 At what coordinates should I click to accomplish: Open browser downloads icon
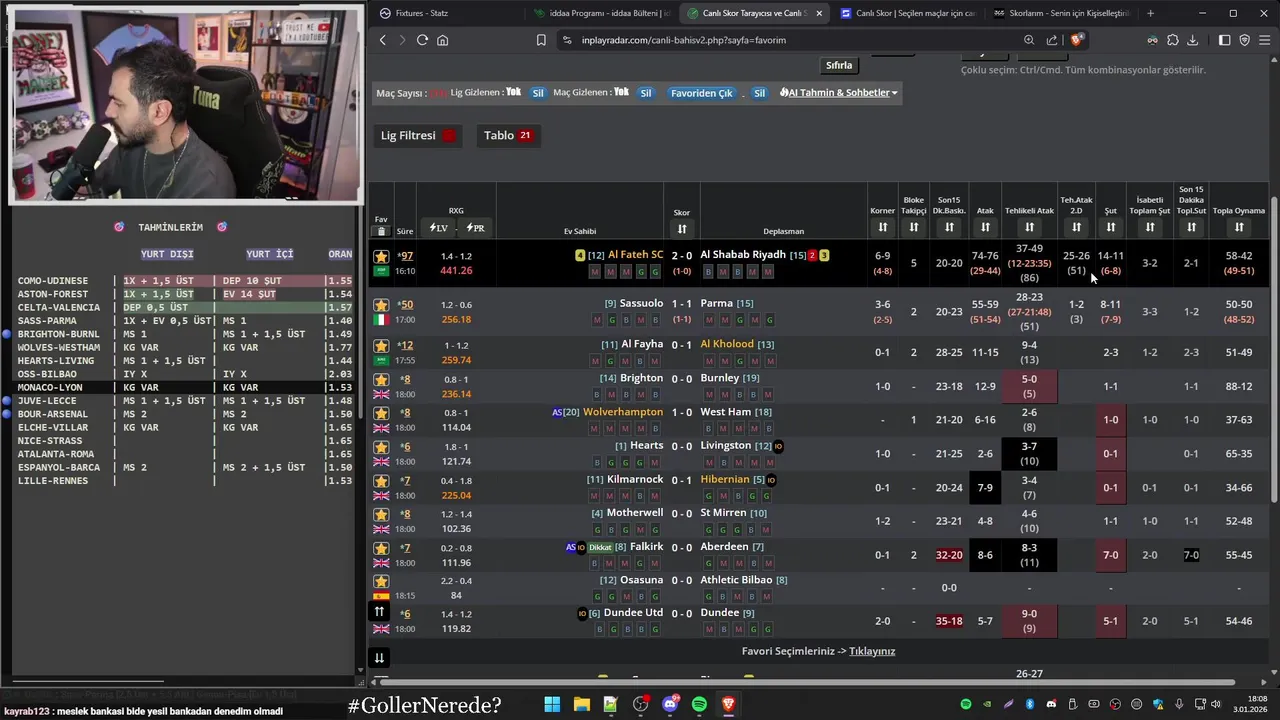[1193, 40]
